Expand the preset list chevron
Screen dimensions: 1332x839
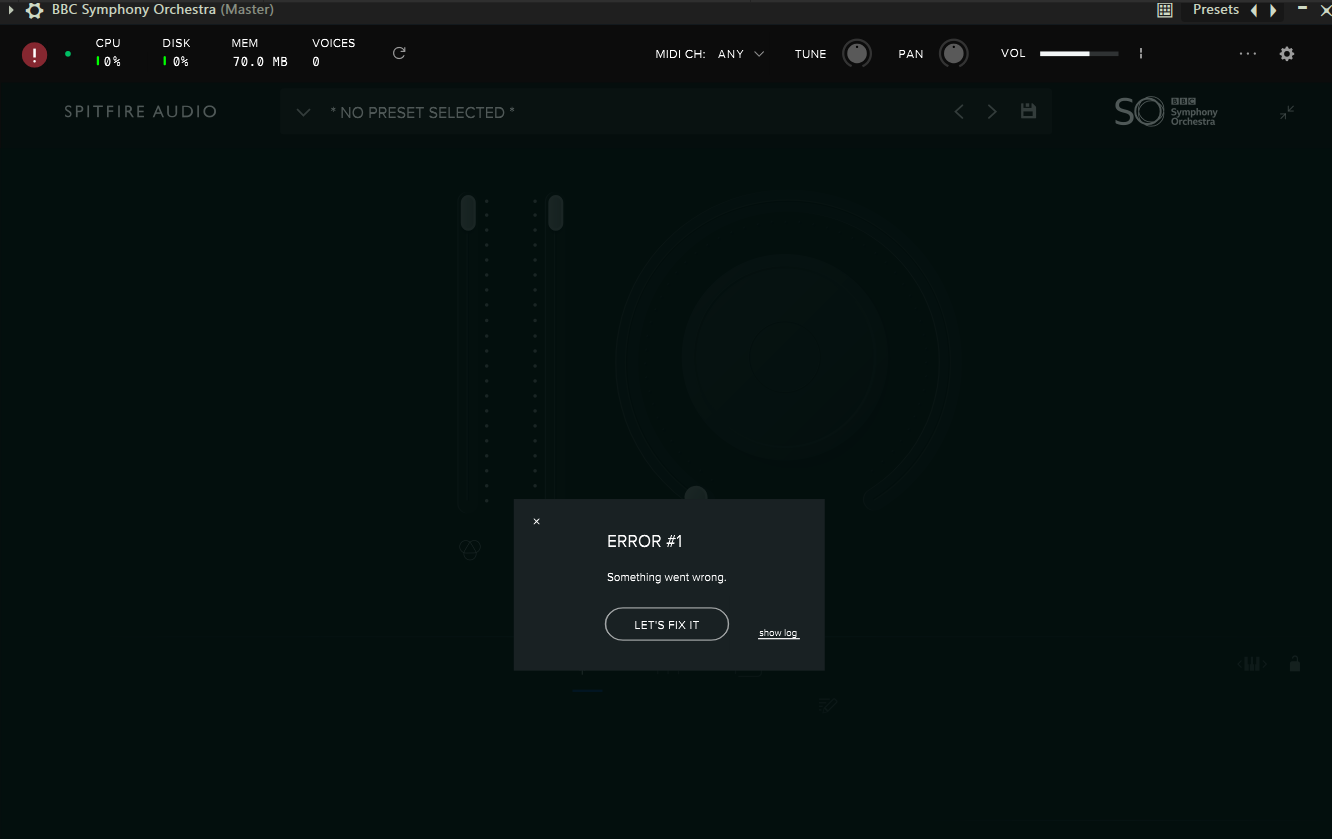pyautogui.click(x=304, y=112)
